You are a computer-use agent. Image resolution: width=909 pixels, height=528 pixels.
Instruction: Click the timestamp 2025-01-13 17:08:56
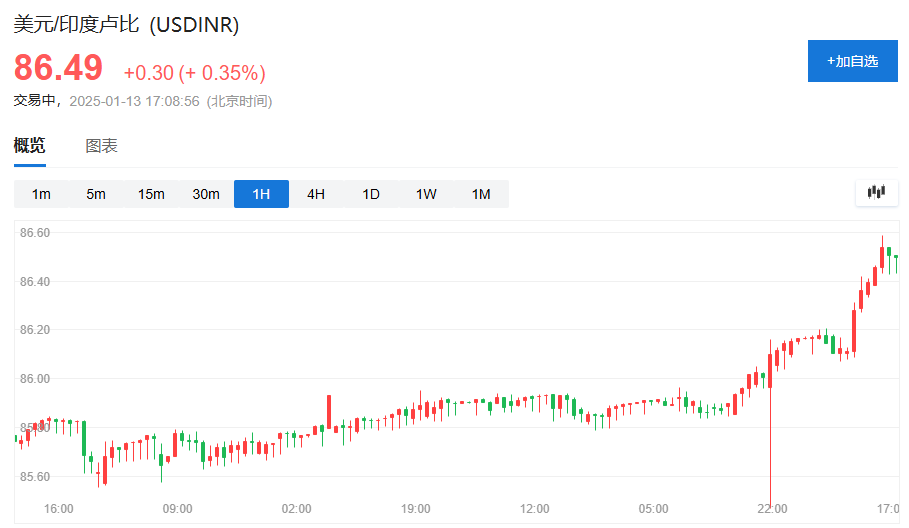click(134, 101)
